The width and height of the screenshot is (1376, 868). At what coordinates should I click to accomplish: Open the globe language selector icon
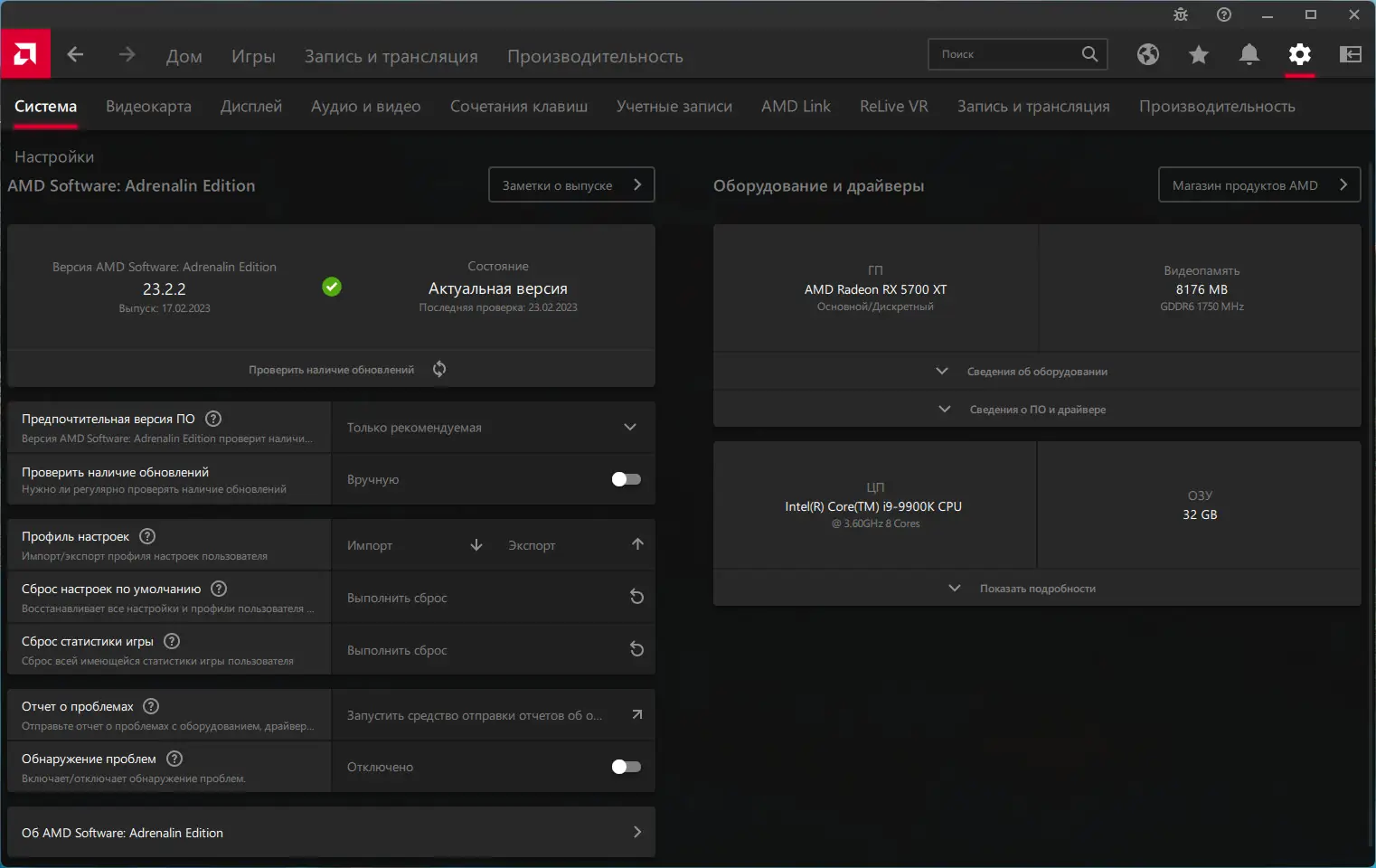tap(1147, 54)
